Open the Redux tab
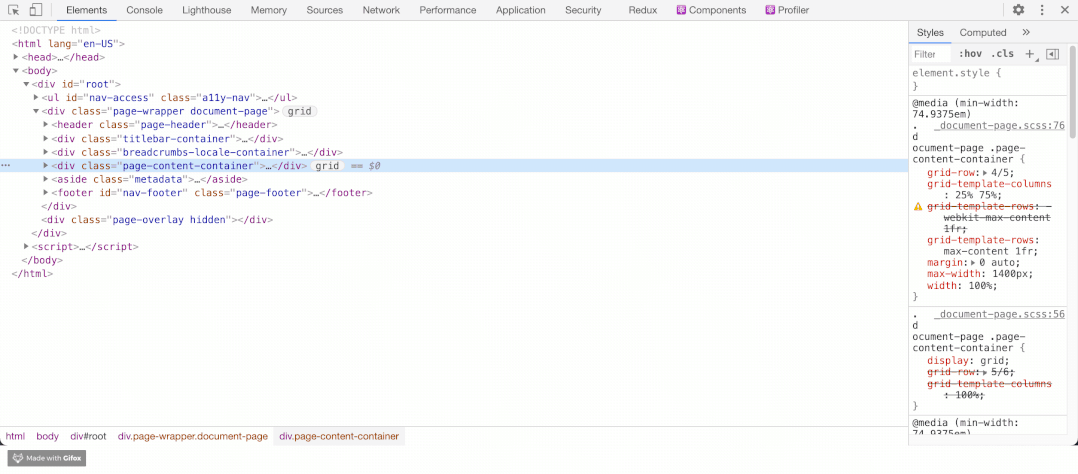 [643, 10]
